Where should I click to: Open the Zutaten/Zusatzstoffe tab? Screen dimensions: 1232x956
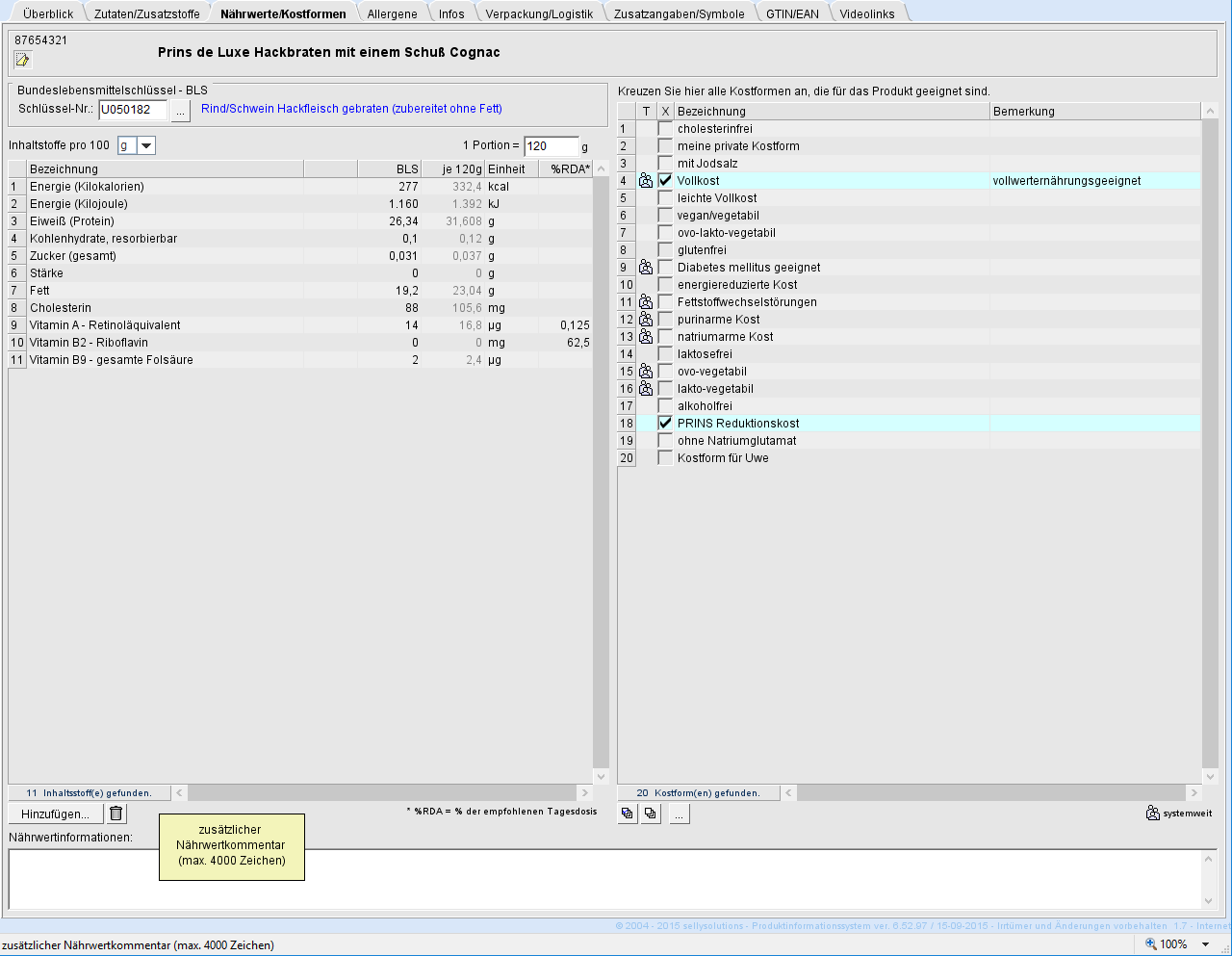click(x=146, y=13)
